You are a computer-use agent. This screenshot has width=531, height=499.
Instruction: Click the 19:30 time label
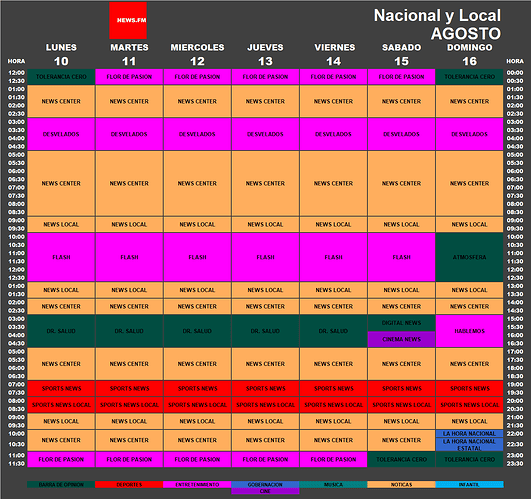tap(515, 393)
